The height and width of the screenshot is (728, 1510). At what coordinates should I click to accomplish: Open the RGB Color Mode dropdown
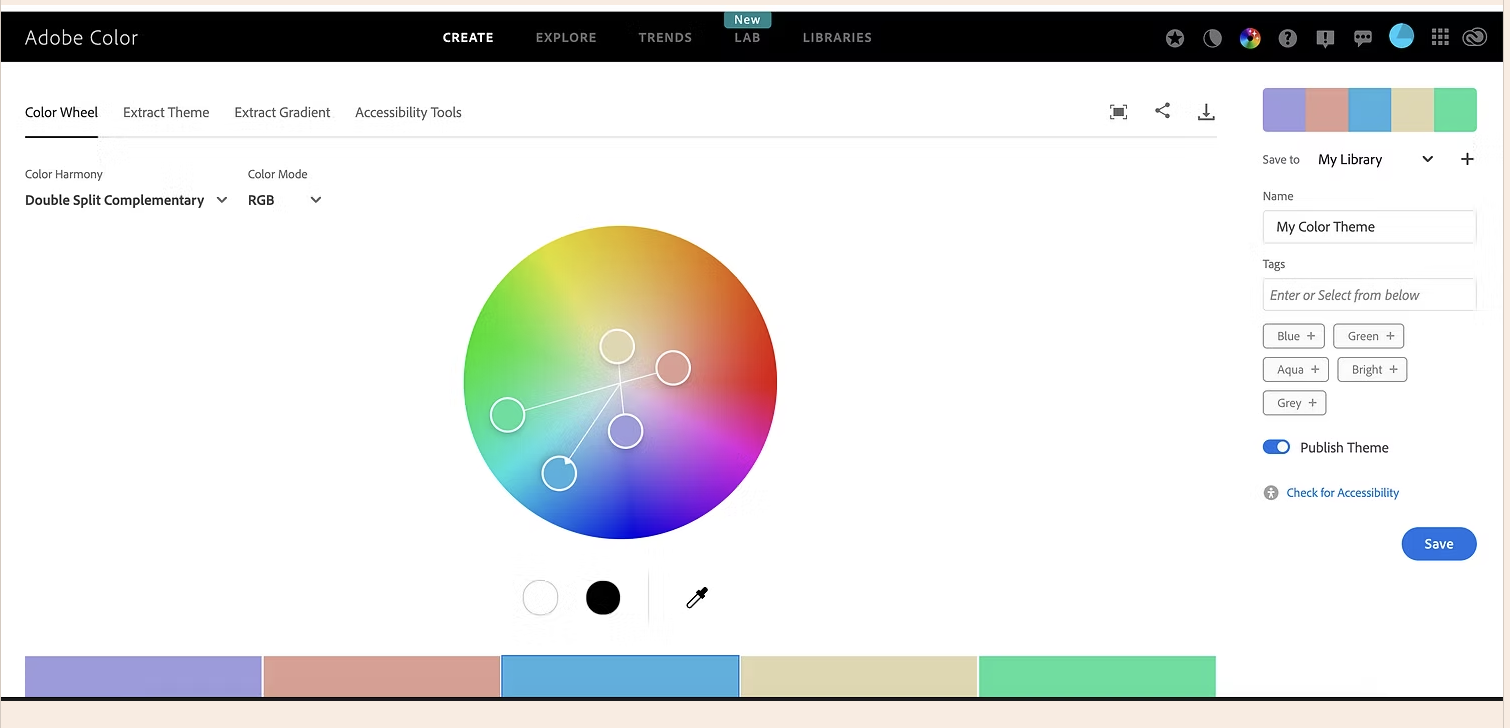point(285,200)
